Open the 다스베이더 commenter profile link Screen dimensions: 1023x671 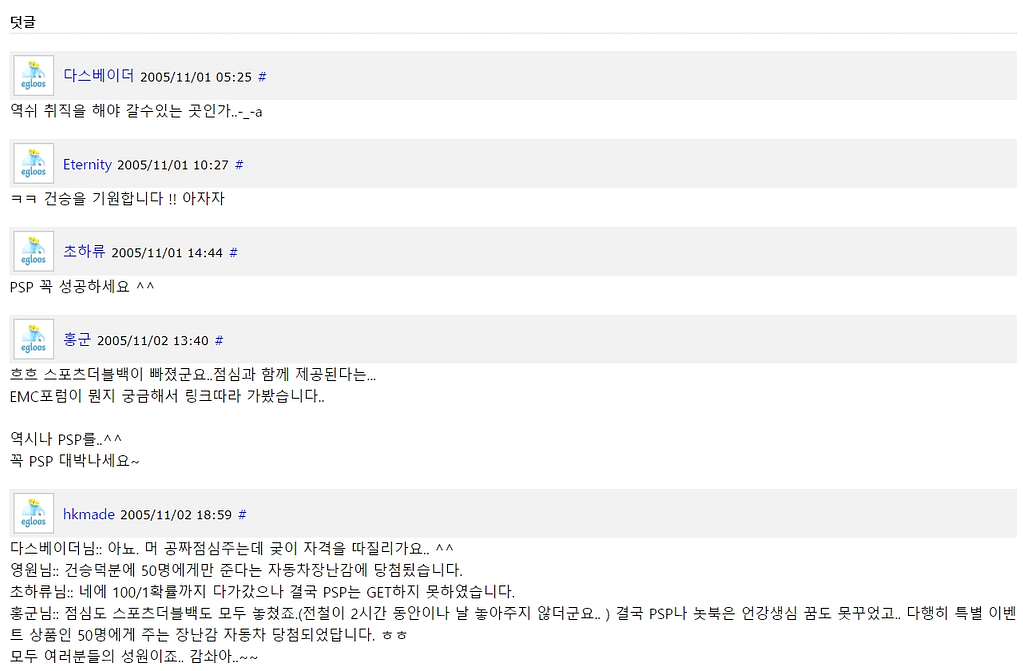[x=99, y=76]
